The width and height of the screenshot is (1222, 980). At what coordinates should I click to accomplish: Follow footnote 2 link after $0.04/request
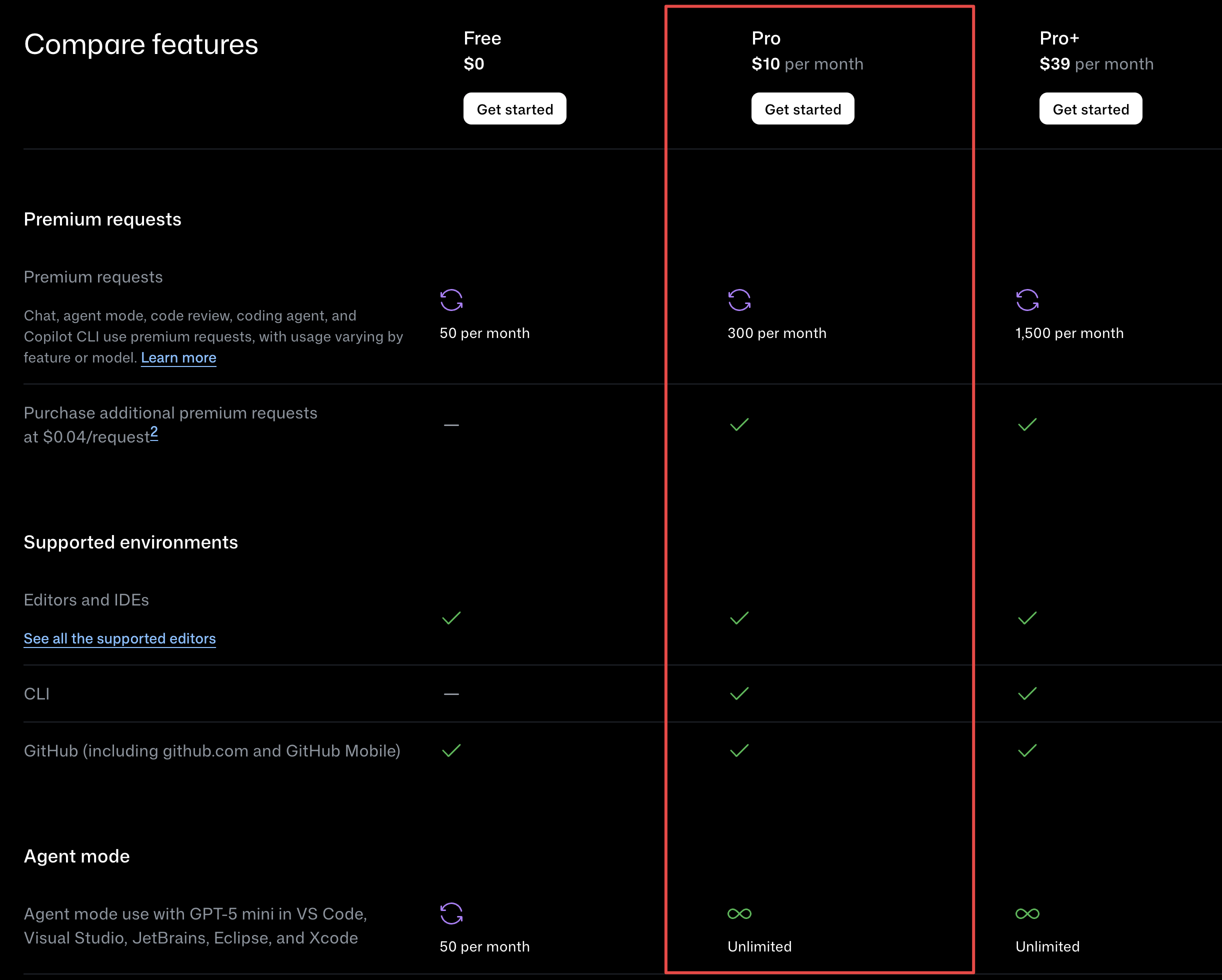pyautogui.click(x=154, y=432)
